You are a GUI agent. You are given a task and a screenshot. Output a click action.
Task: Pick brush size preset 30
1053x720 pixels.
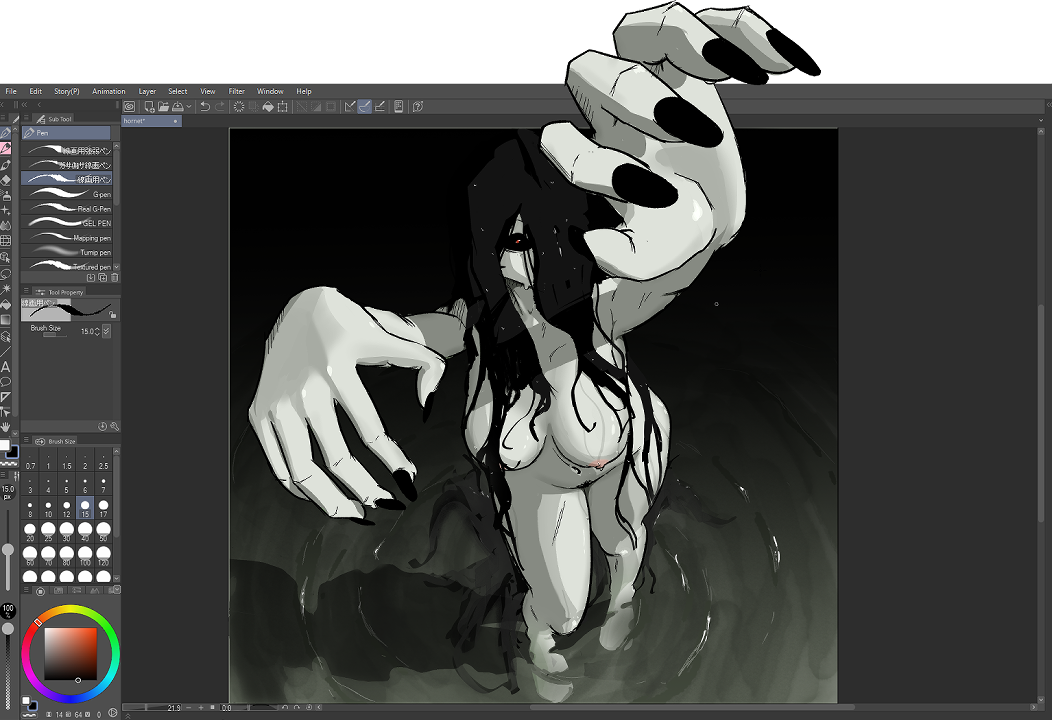[x=67, y=529]
